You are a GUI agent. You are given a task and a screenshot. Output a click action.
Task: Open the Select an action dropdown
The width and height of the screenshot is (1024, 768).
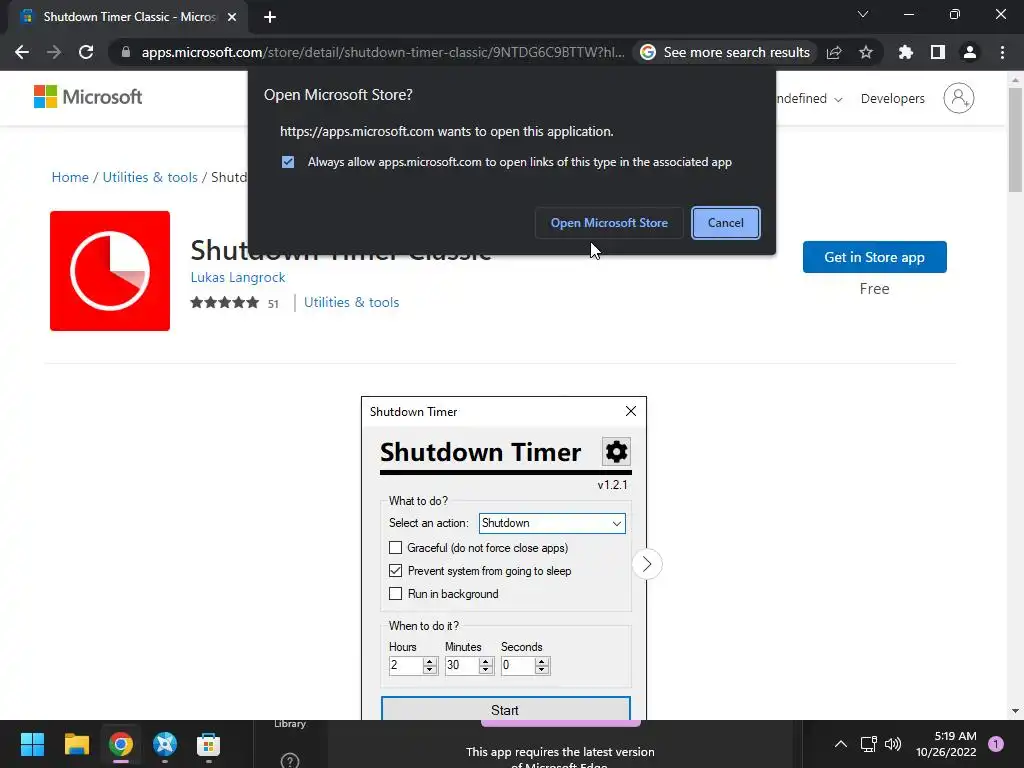(x=552, y=523)
